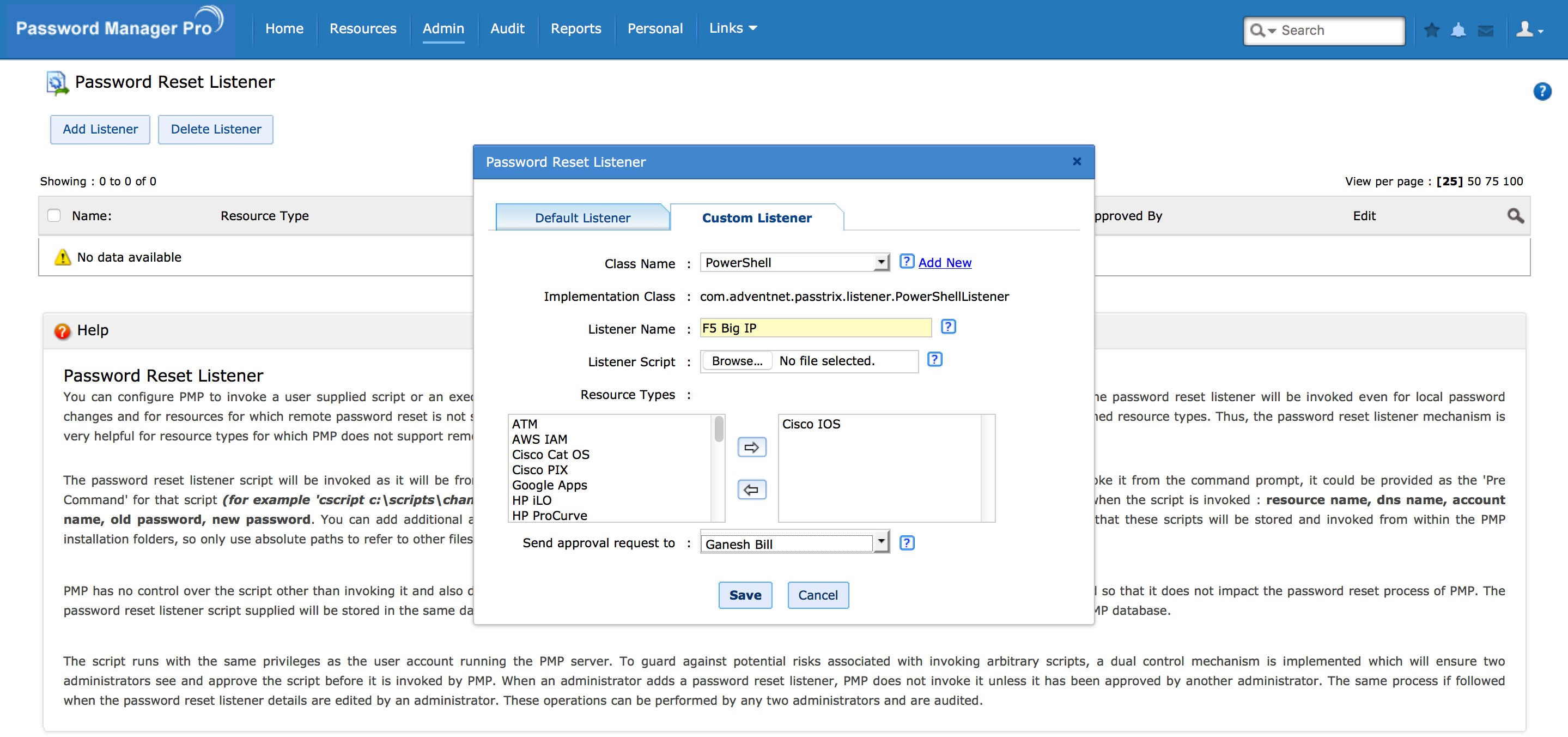Open the Audit menu

(x=507, y=29)
